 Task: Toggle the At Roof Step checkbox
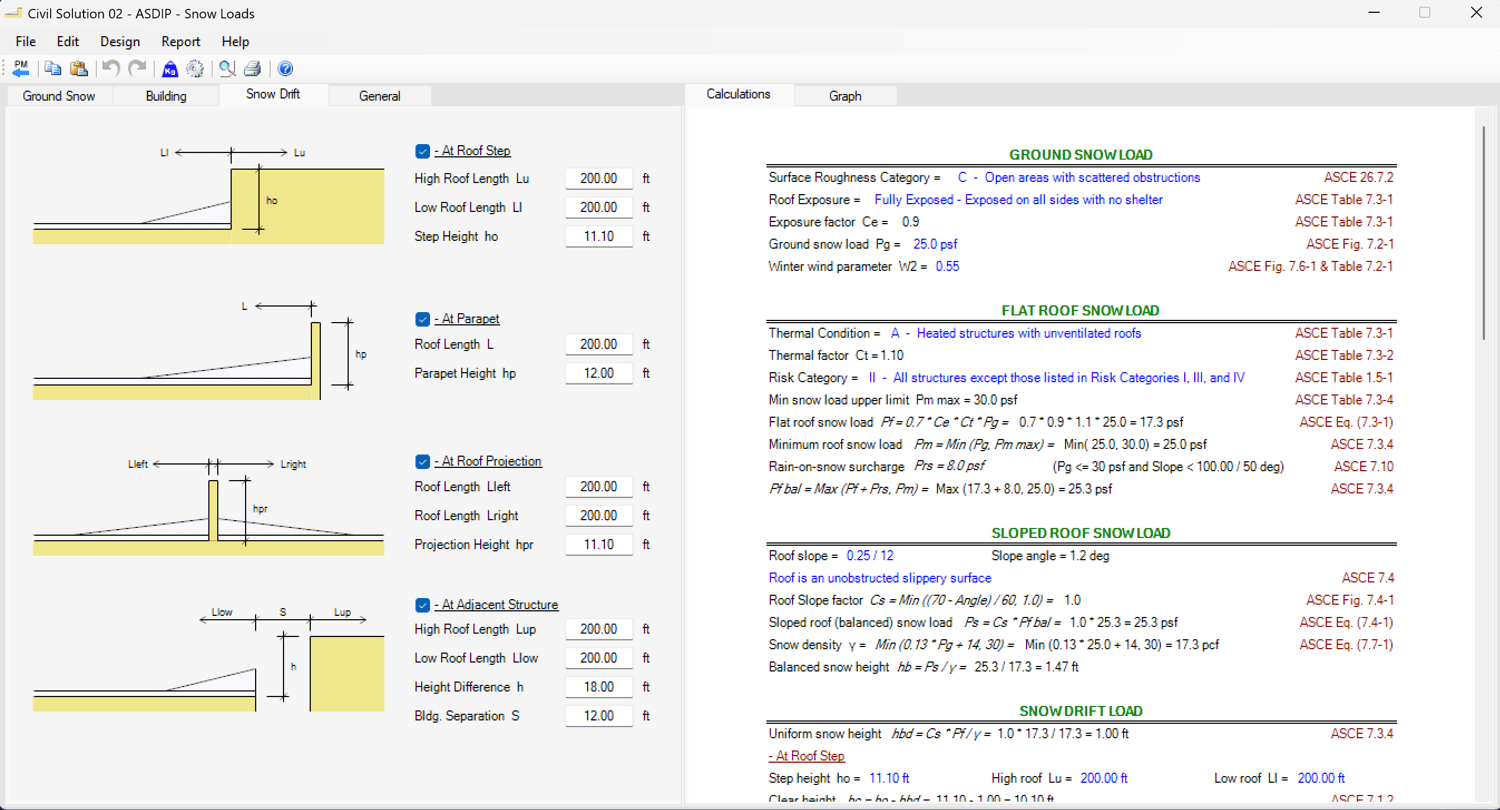pyautogui.click(x=423, y=151)
